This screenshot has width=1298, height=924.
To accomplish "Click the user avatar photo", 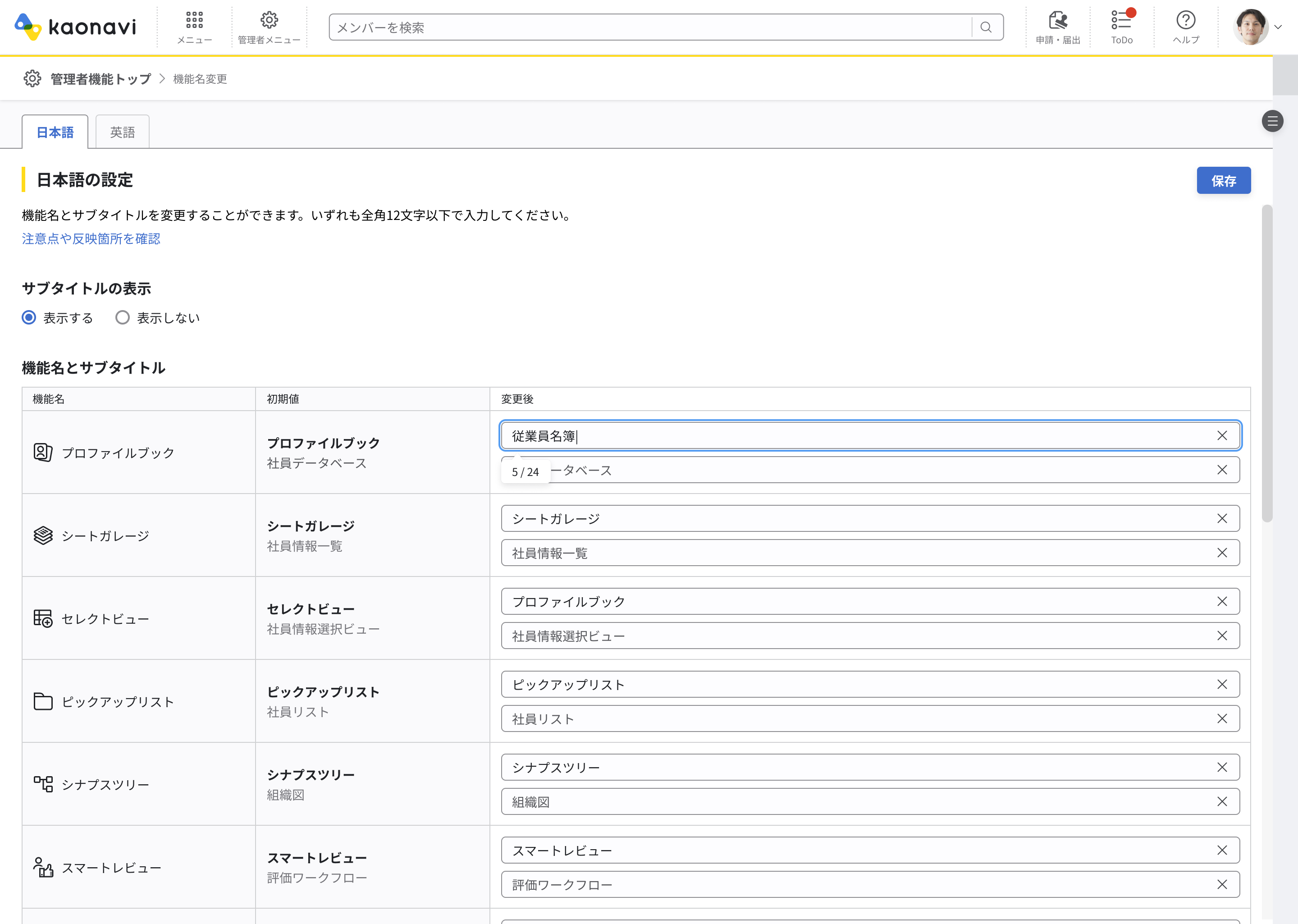I will (1250, 27).
